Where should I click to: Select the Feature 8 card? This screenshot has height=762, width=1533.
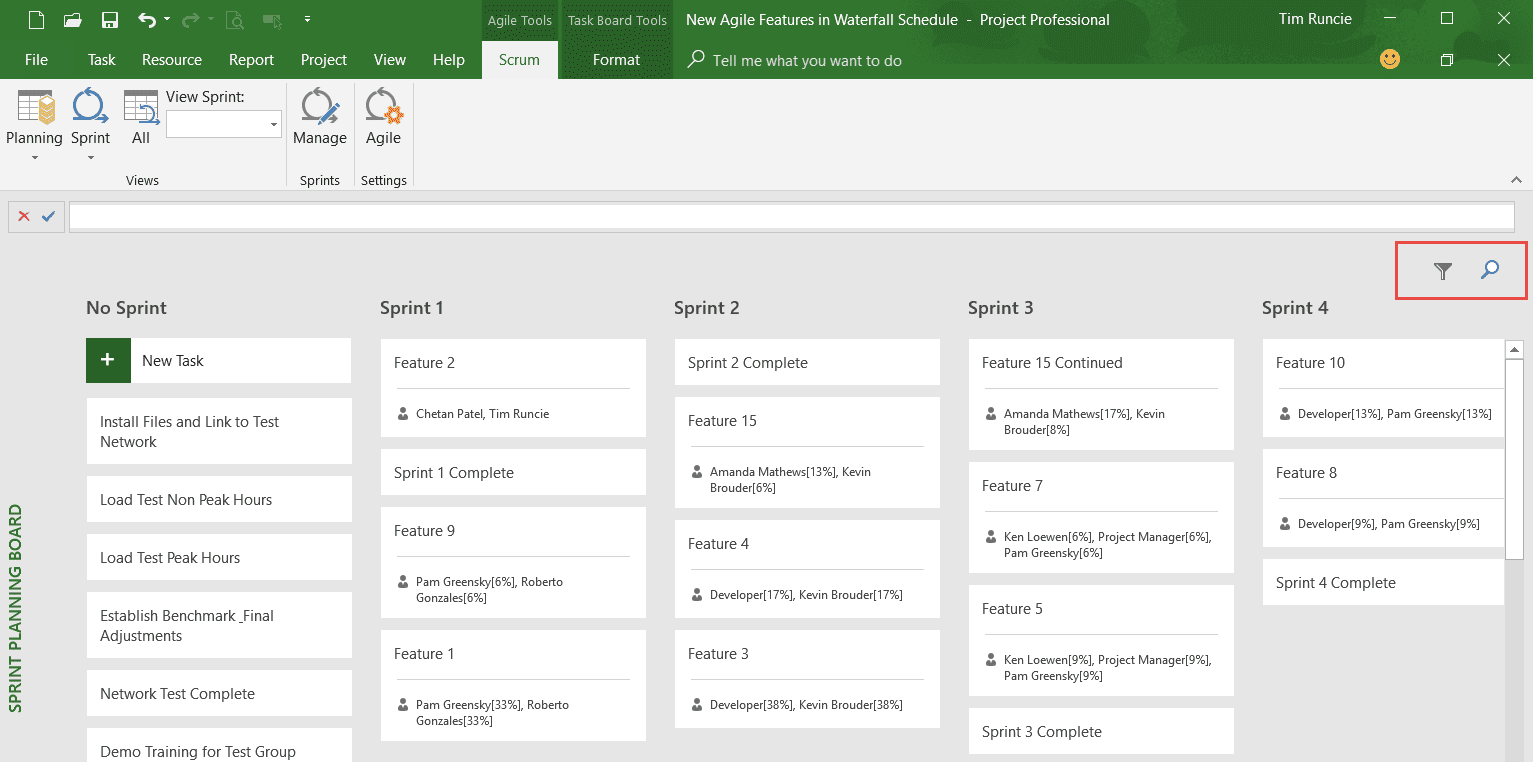click(1383, 498)
